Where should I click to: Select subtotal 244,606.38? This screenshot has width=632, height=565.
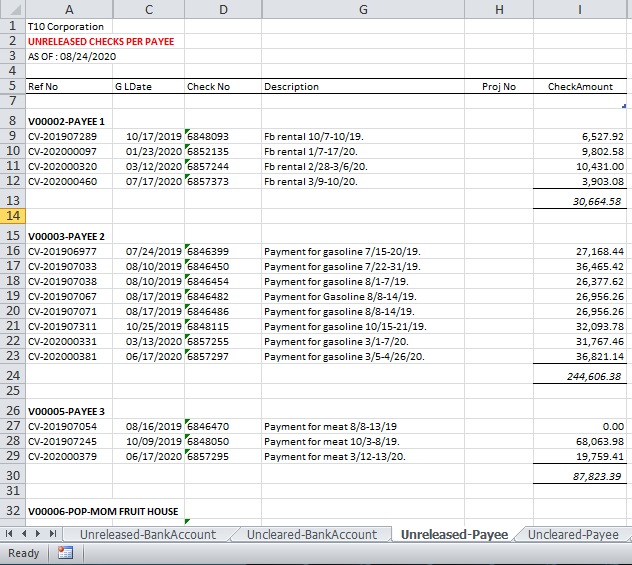click(580, 376)
